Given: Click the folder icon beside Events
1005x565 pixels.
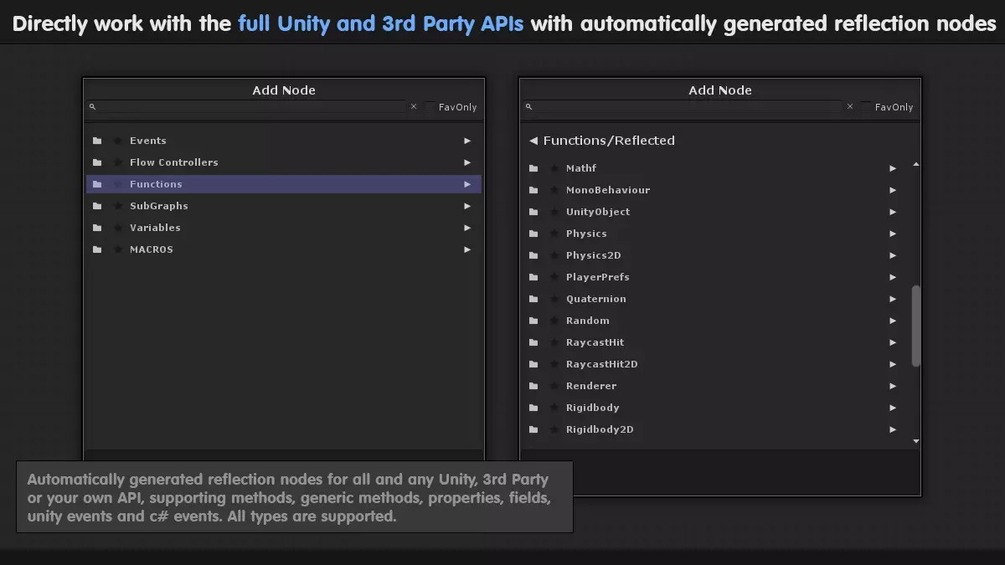Looking at the screenshot, I should point(97,141).
